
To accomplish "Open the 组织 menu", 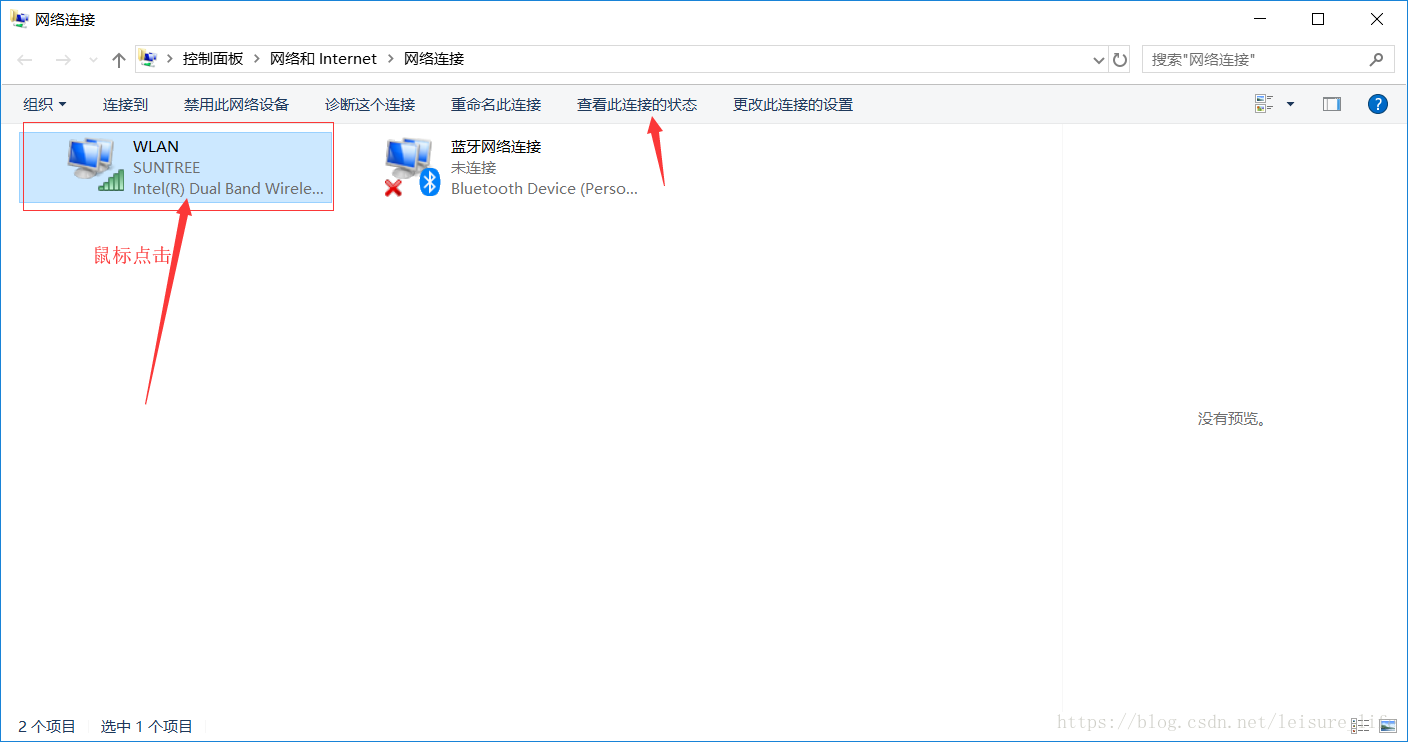I will pyautogui.click(x=45, y=104).
